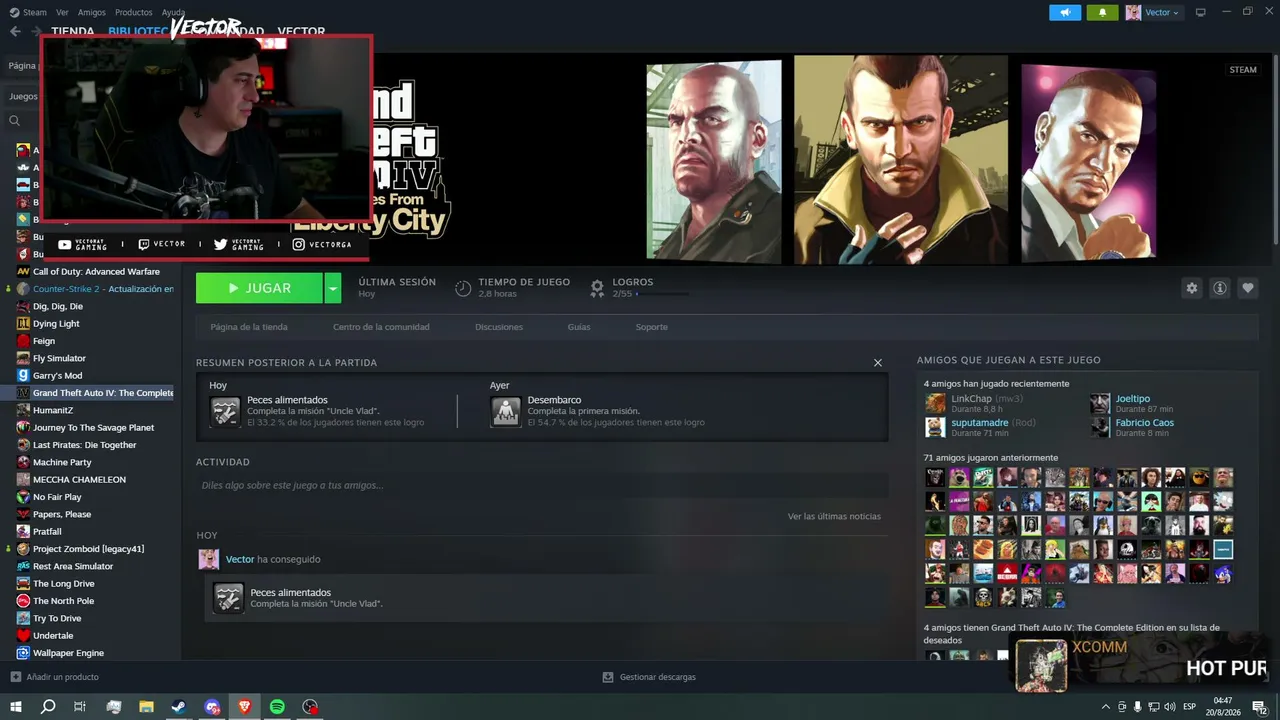The image size is (1280, 720).
Task: Go back with the navigation arrow
Action: pos(15,31)
